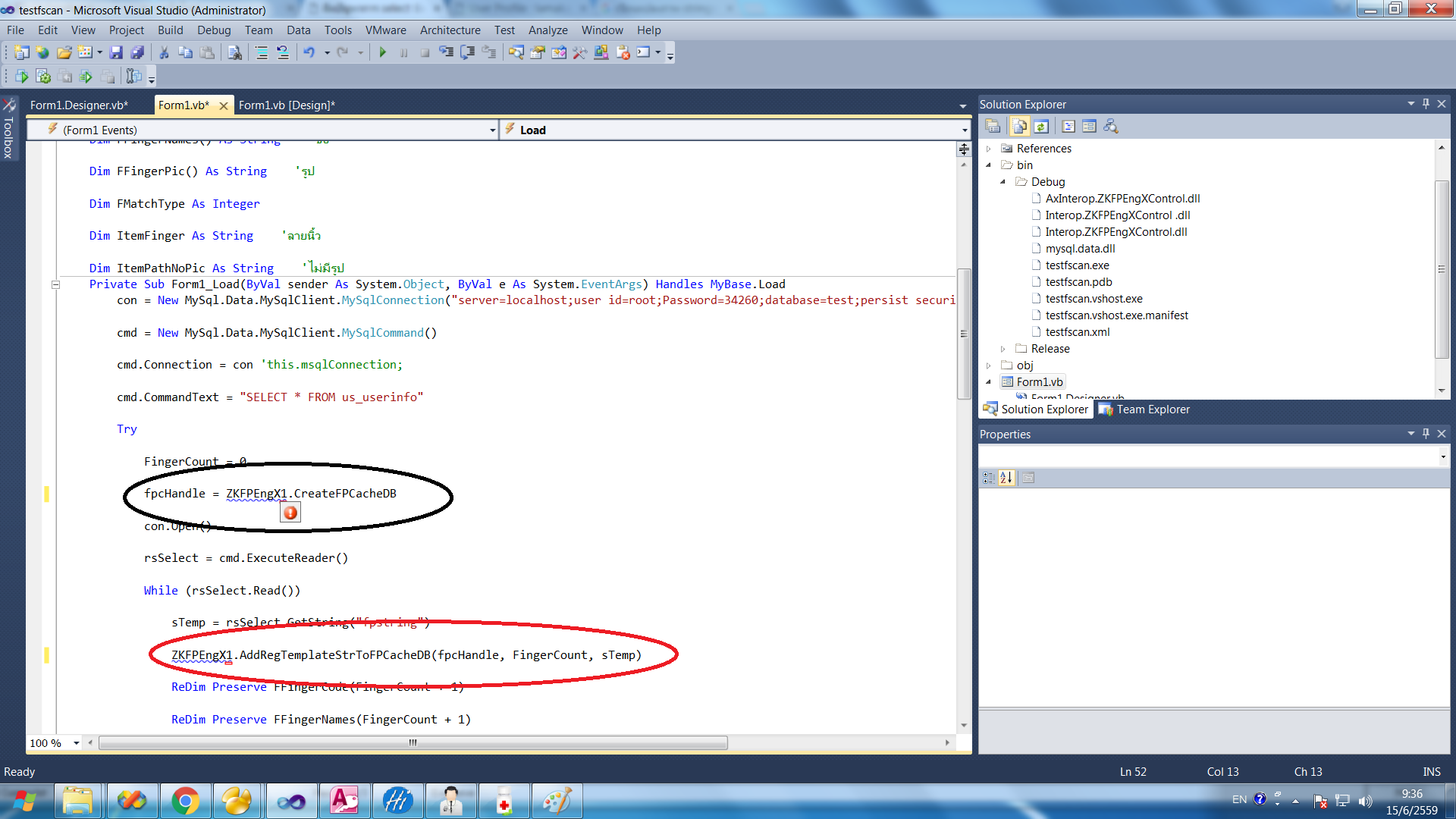This screenshot has width=1456, height=819.
Task: Toggle auto-hide on the Solution Explorer panel
Action: 1426,104
